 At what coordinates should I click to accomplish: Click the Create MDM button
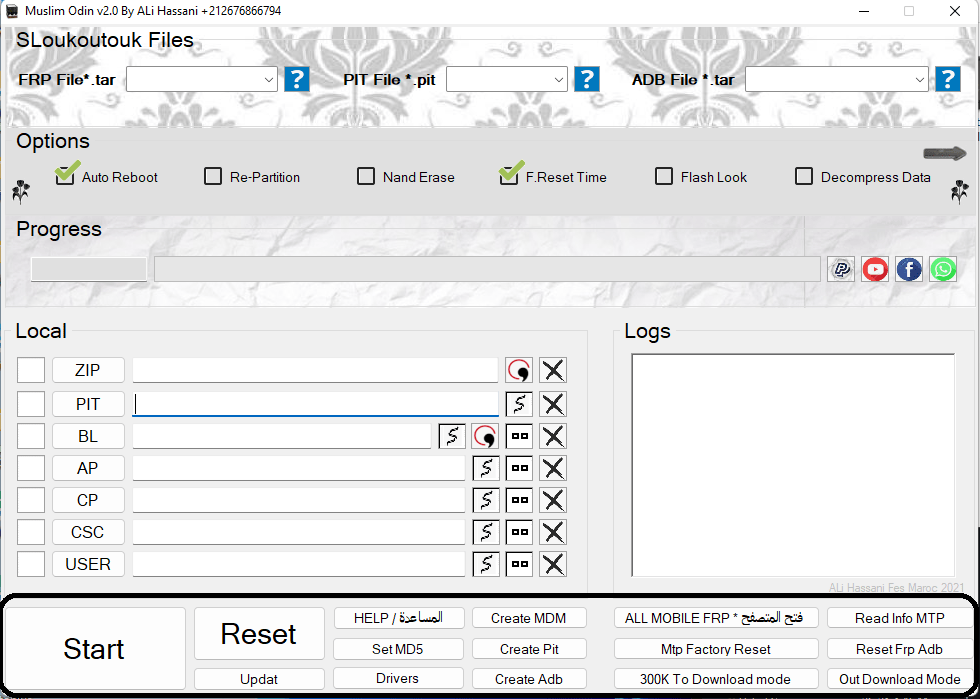tap(529, 618)
